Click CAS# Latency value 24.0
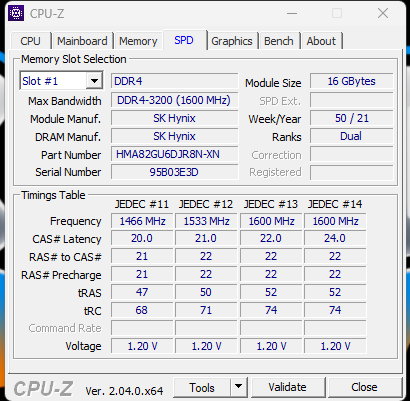Image resolution: width=410 pixels, height=401 pixels. coord(335,239)
